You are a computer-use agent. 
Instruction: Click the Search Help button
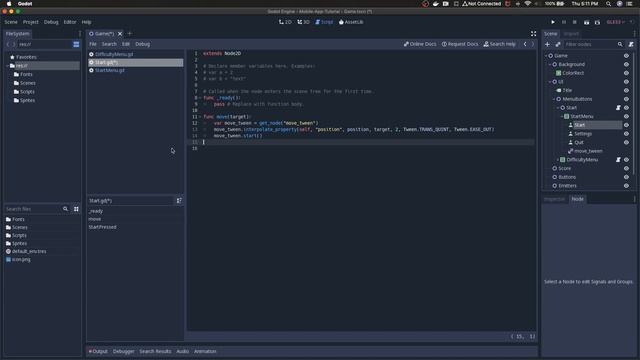pos(500,44)
